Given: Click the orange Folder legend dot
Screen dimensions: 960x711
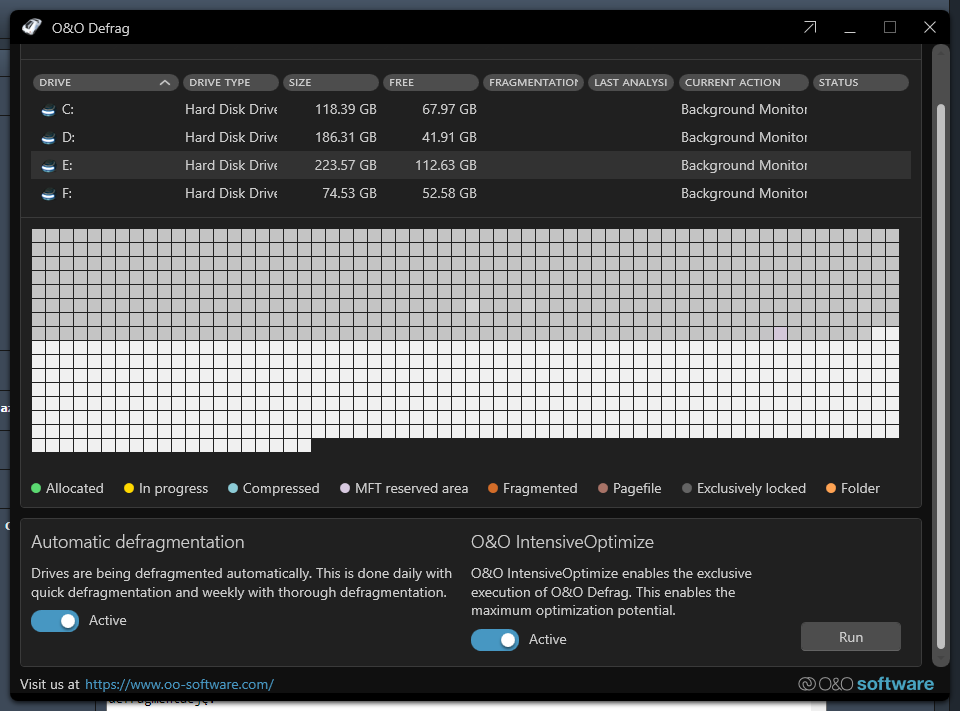Looking at the screenshot, I should coord(831,488).
